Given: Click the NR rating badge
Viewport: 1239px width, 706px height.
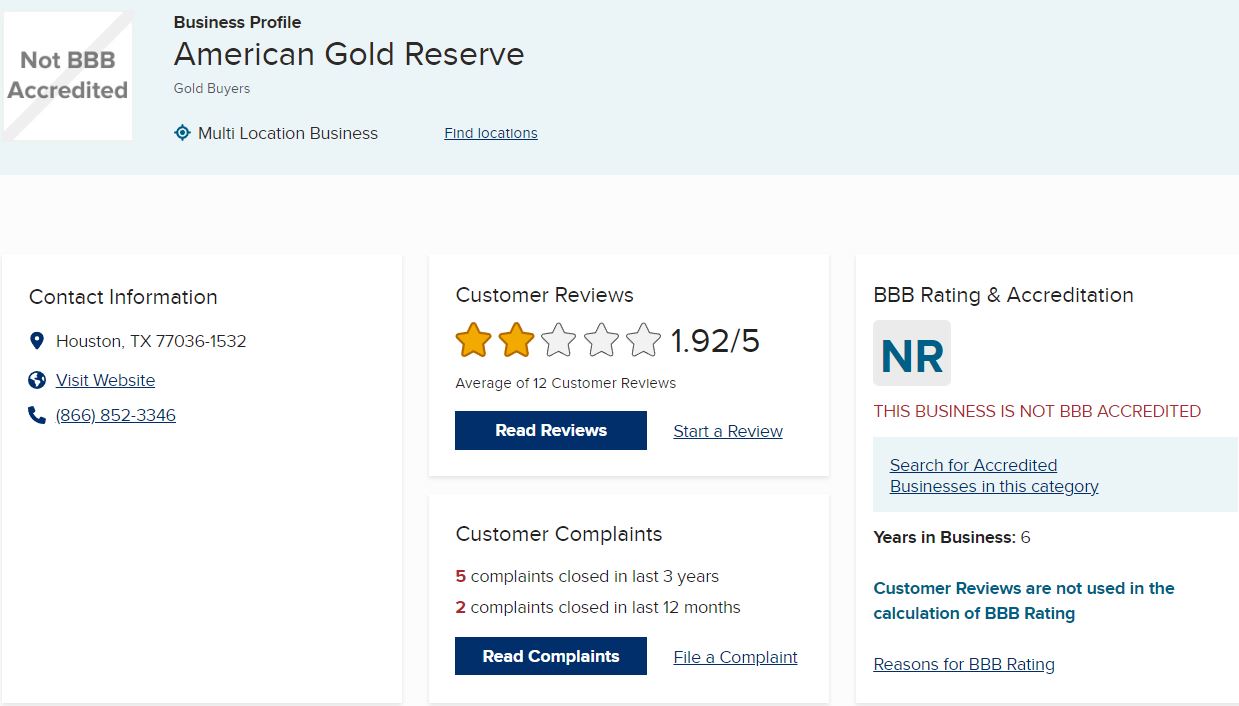Looking at the screenshot, I should coord(912,353).
